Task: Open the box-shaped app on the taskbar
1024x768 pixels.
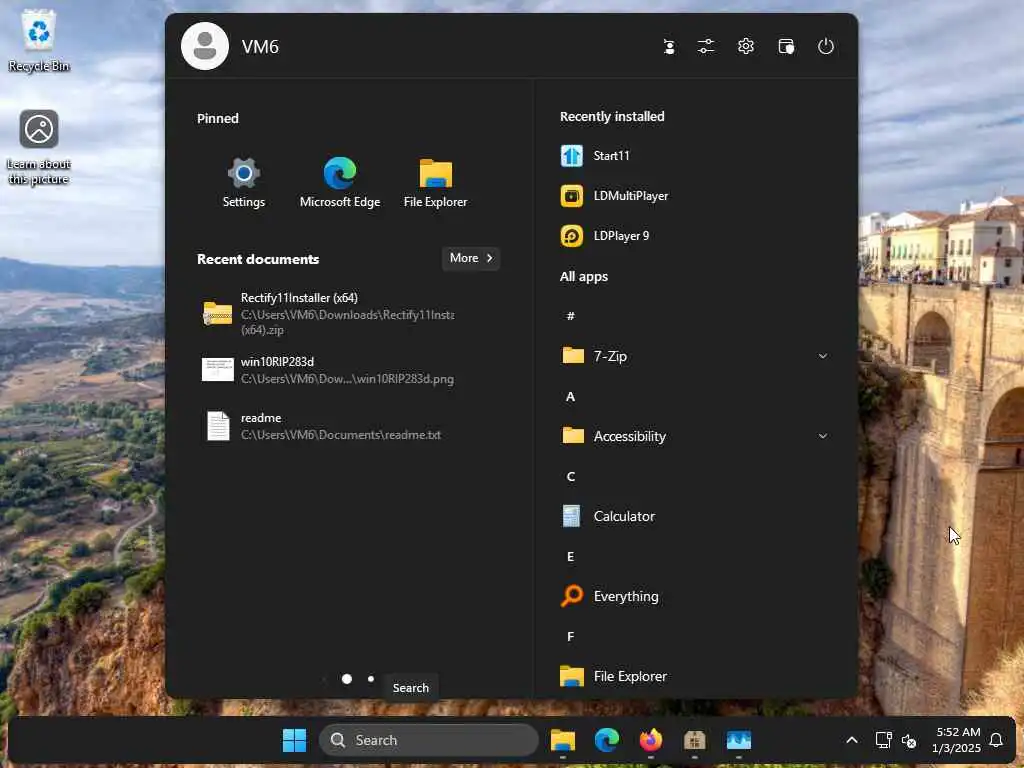Action: tap(694, 740)
